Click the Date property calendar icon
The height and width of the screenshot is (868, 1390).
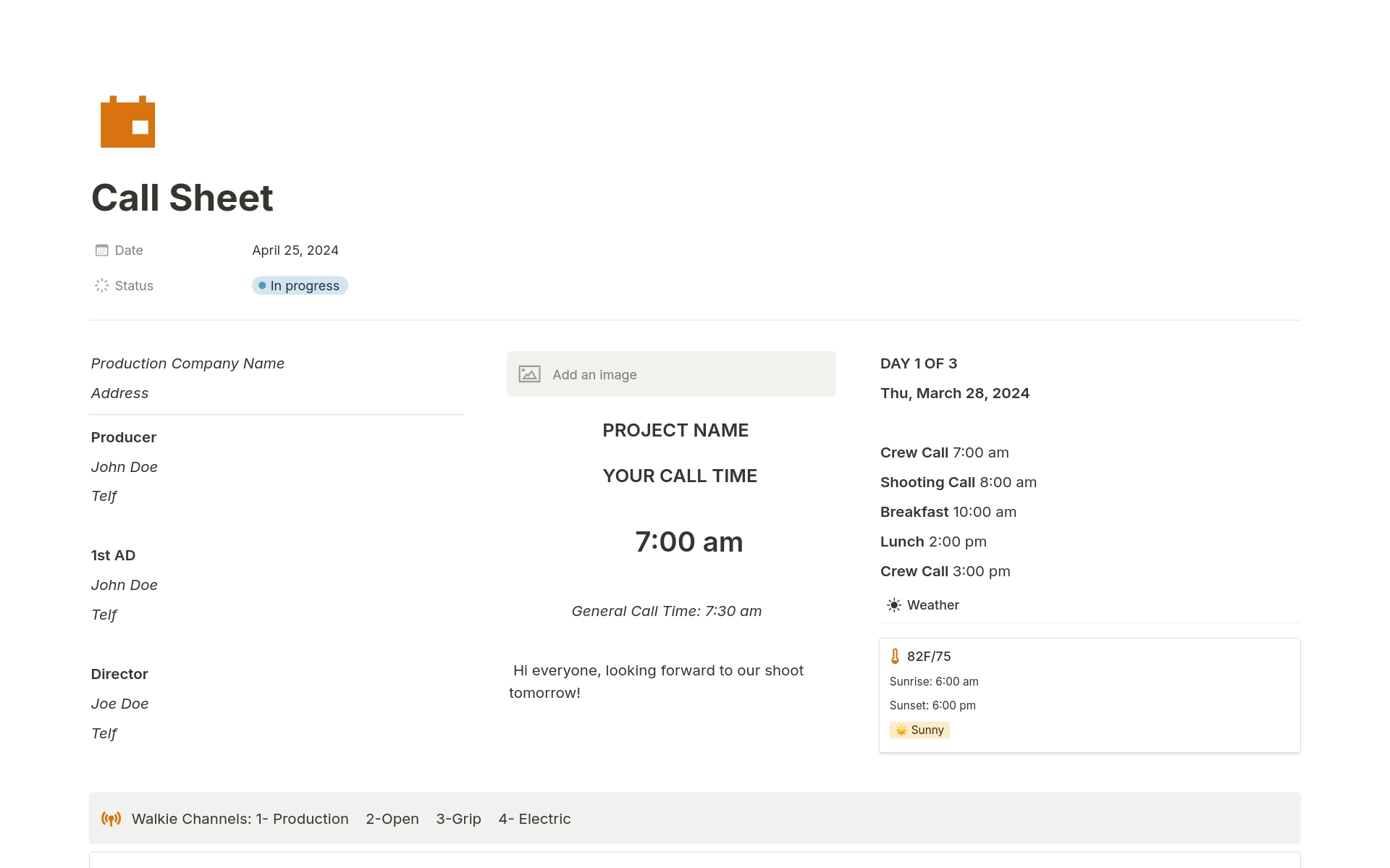tap(102, 250)
